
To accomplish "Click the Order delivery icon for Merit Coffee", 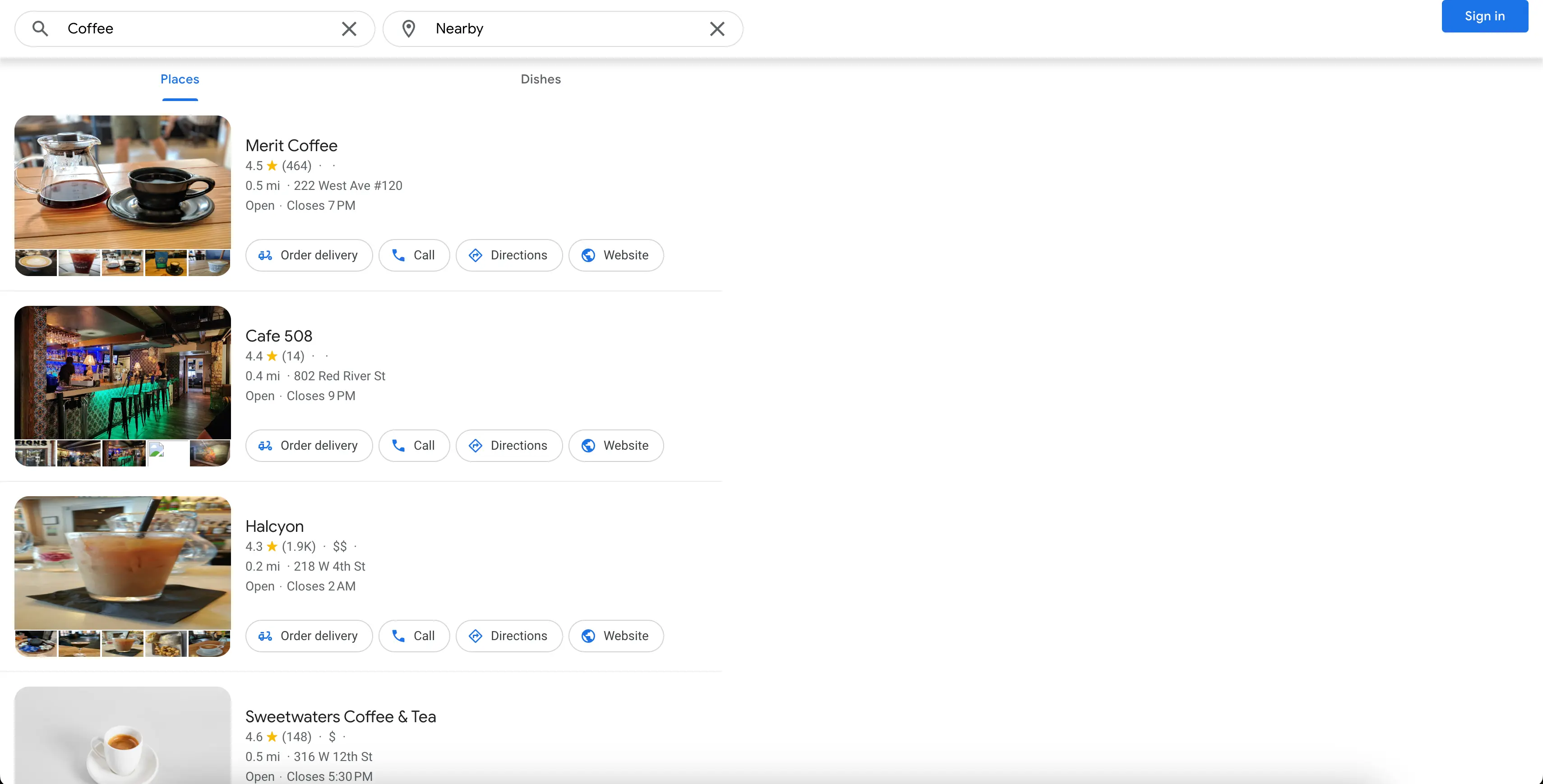I will click(265, 255).
